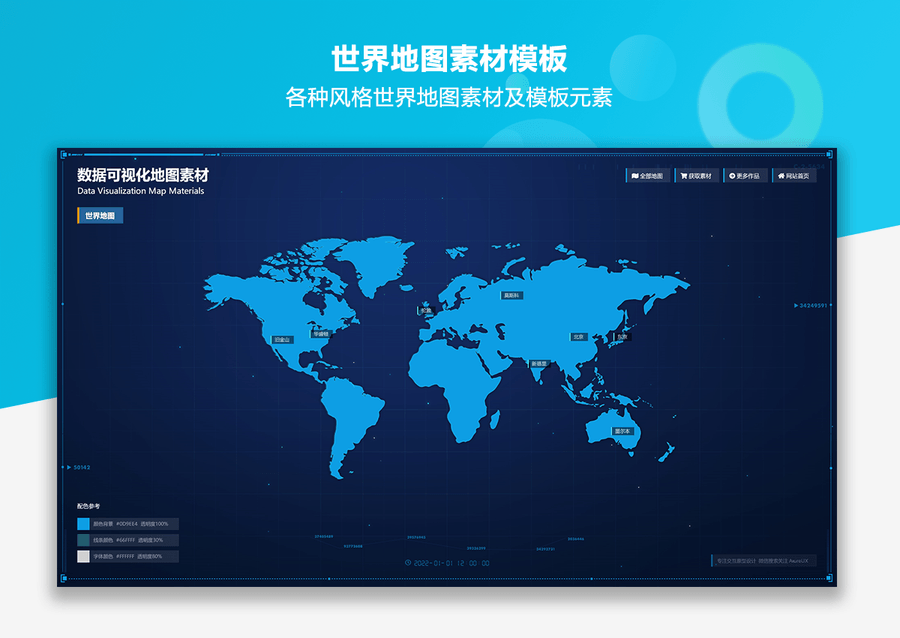Click the 获取素材 button
This screenshot has width=900, height=638.
click(697, 175)
